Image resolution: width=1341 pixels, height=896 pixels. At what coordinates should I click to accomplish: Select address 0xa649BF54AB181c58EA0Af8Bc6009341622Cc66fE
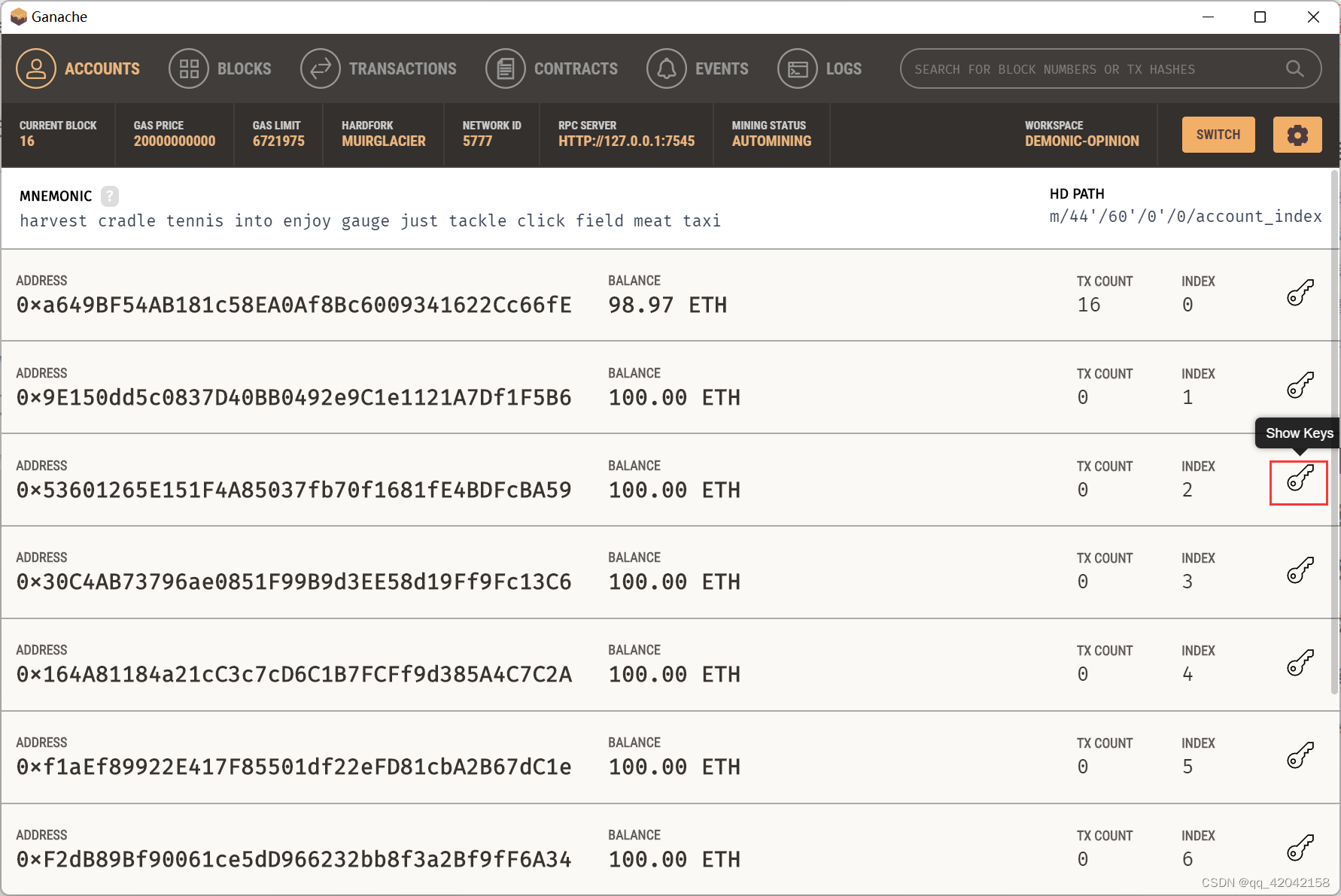[x=294, y=305]
